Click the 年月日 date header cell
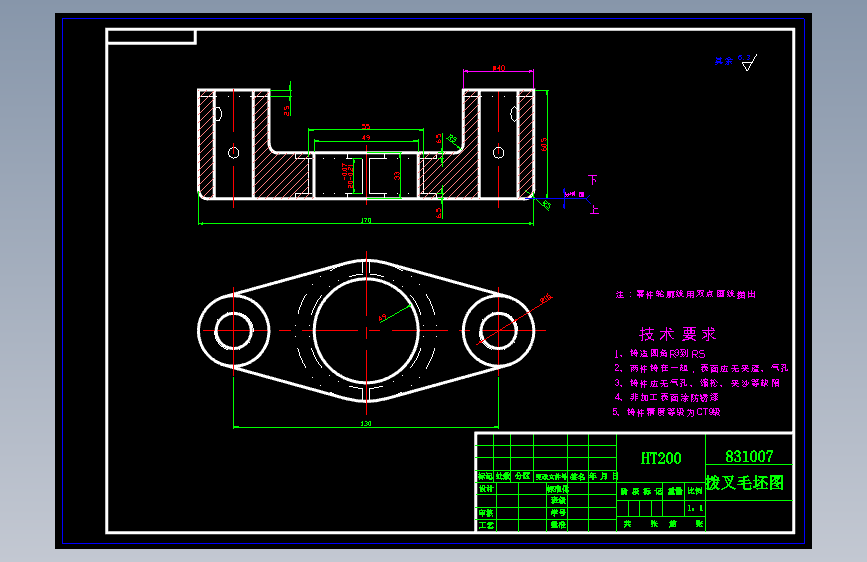 pos(603,476)
